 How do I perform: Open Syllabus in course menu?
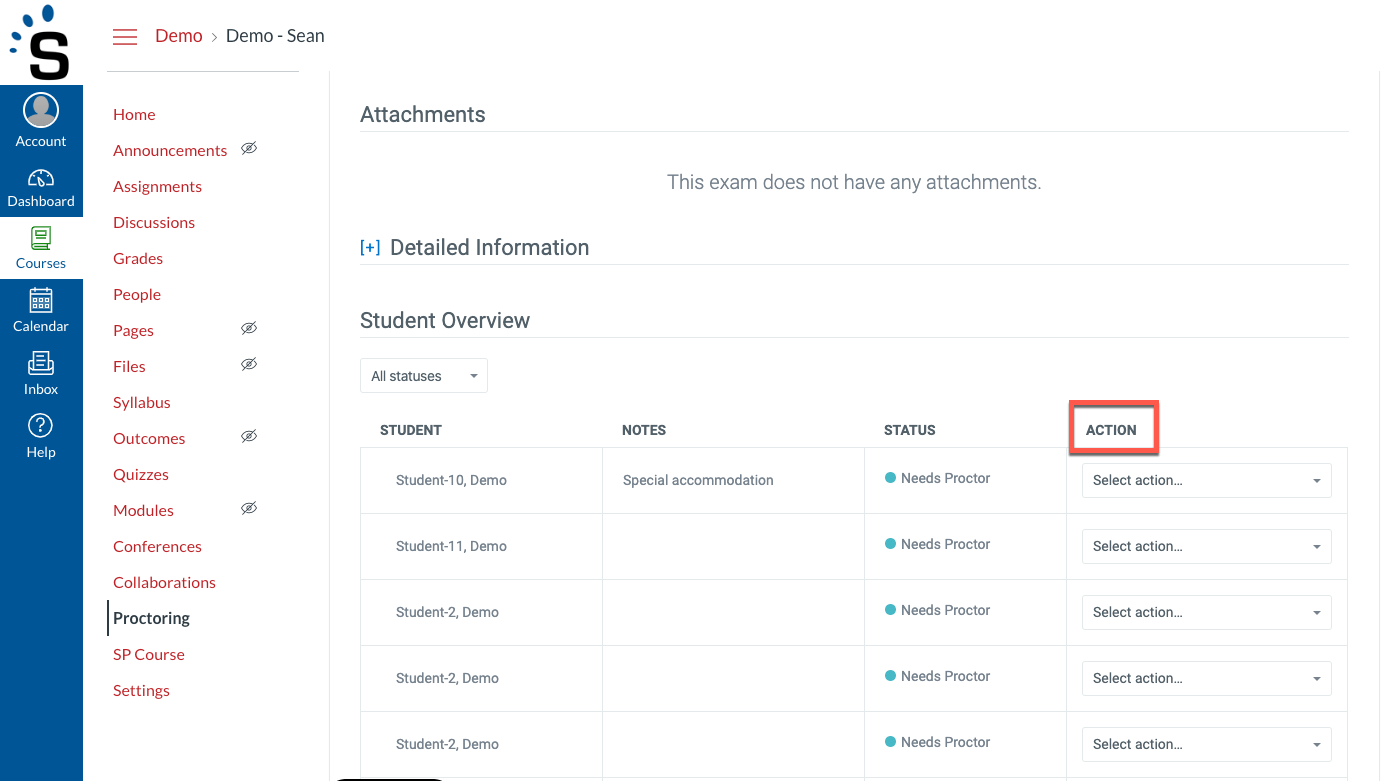142,403
